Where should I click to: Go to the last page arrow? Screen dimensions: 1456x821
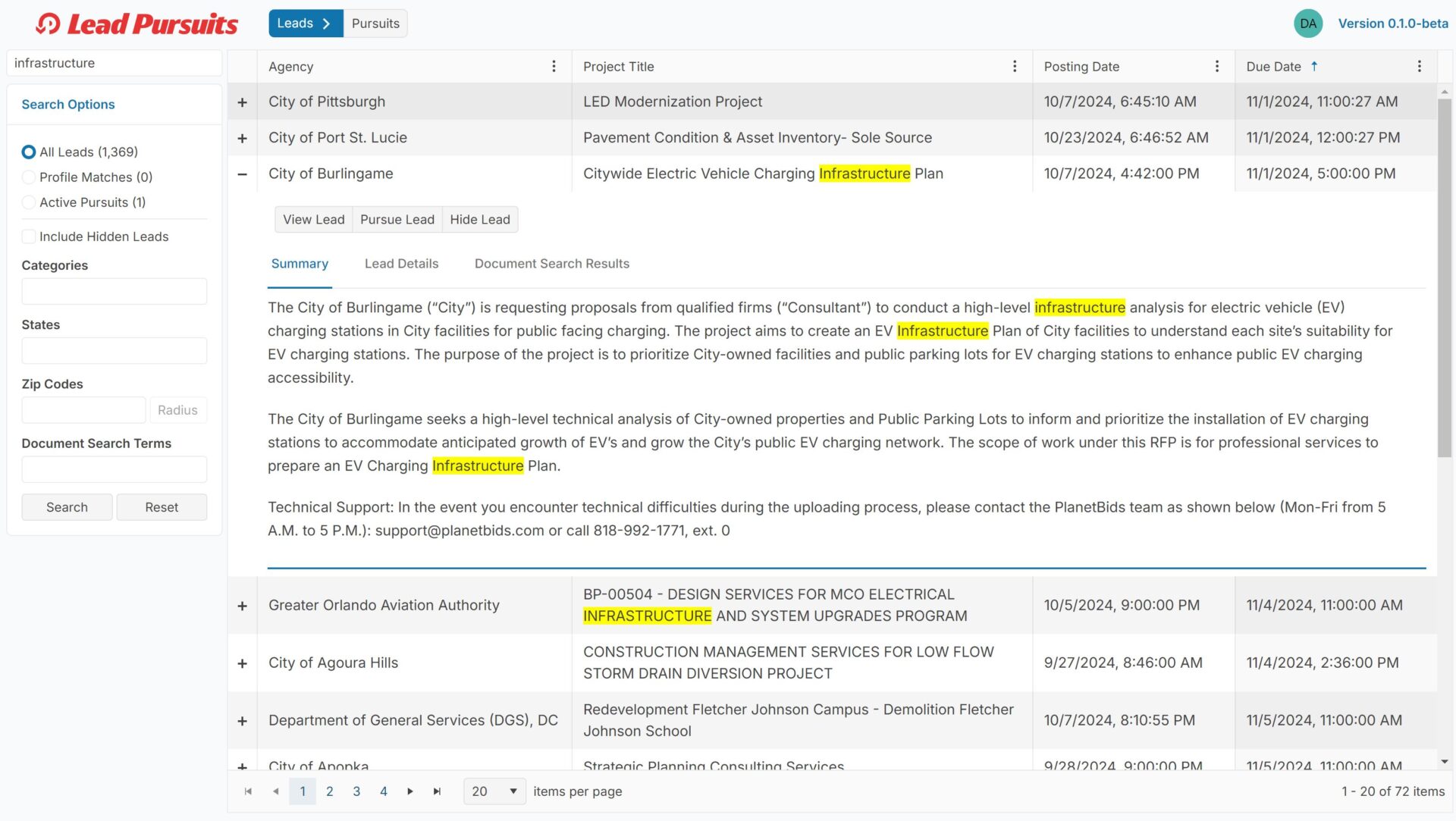(437, 791)
